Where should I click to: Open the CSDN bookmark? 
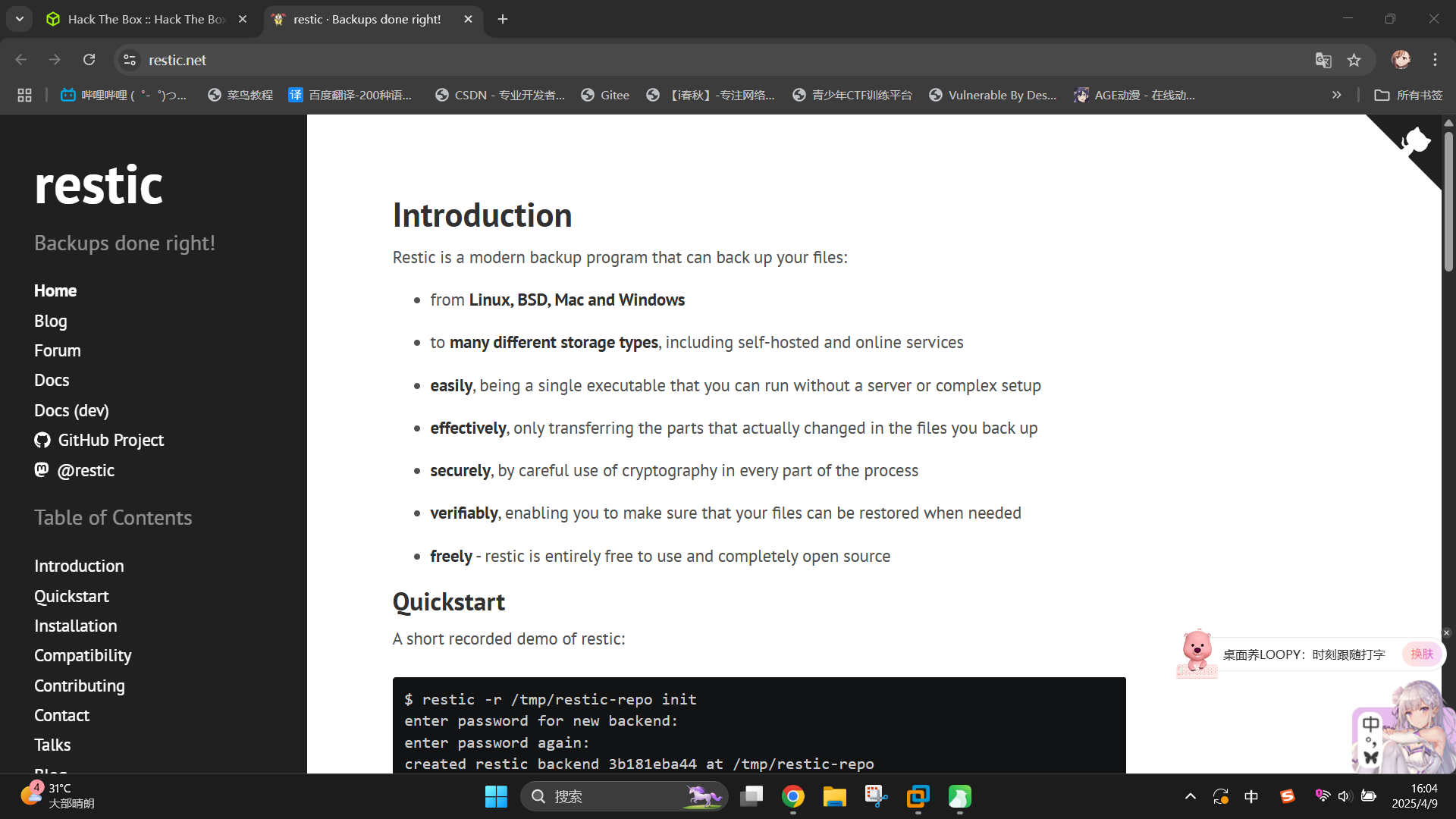point(500,95)
